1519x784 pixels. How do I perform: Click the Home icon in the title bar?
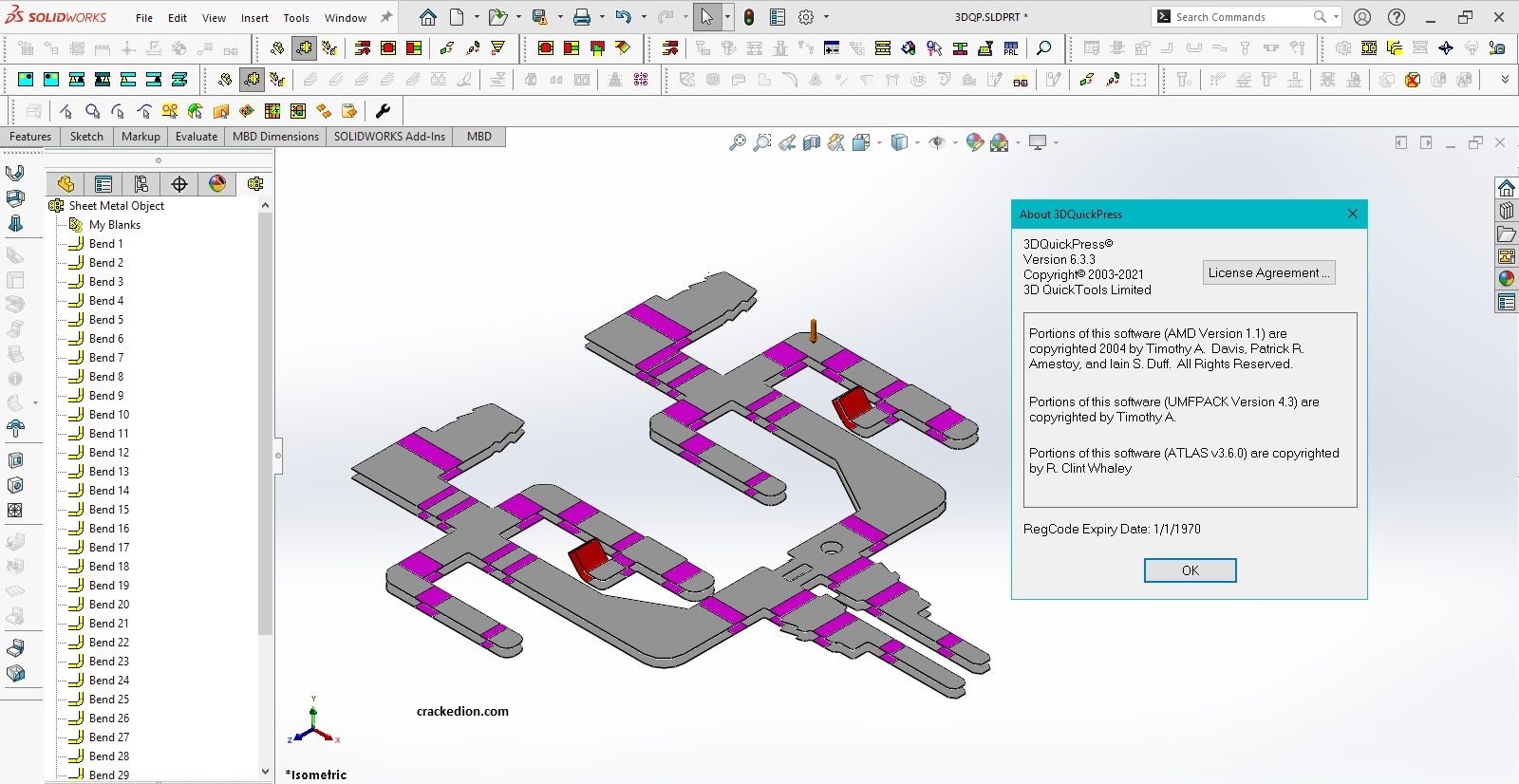click(x=428, y=17)
